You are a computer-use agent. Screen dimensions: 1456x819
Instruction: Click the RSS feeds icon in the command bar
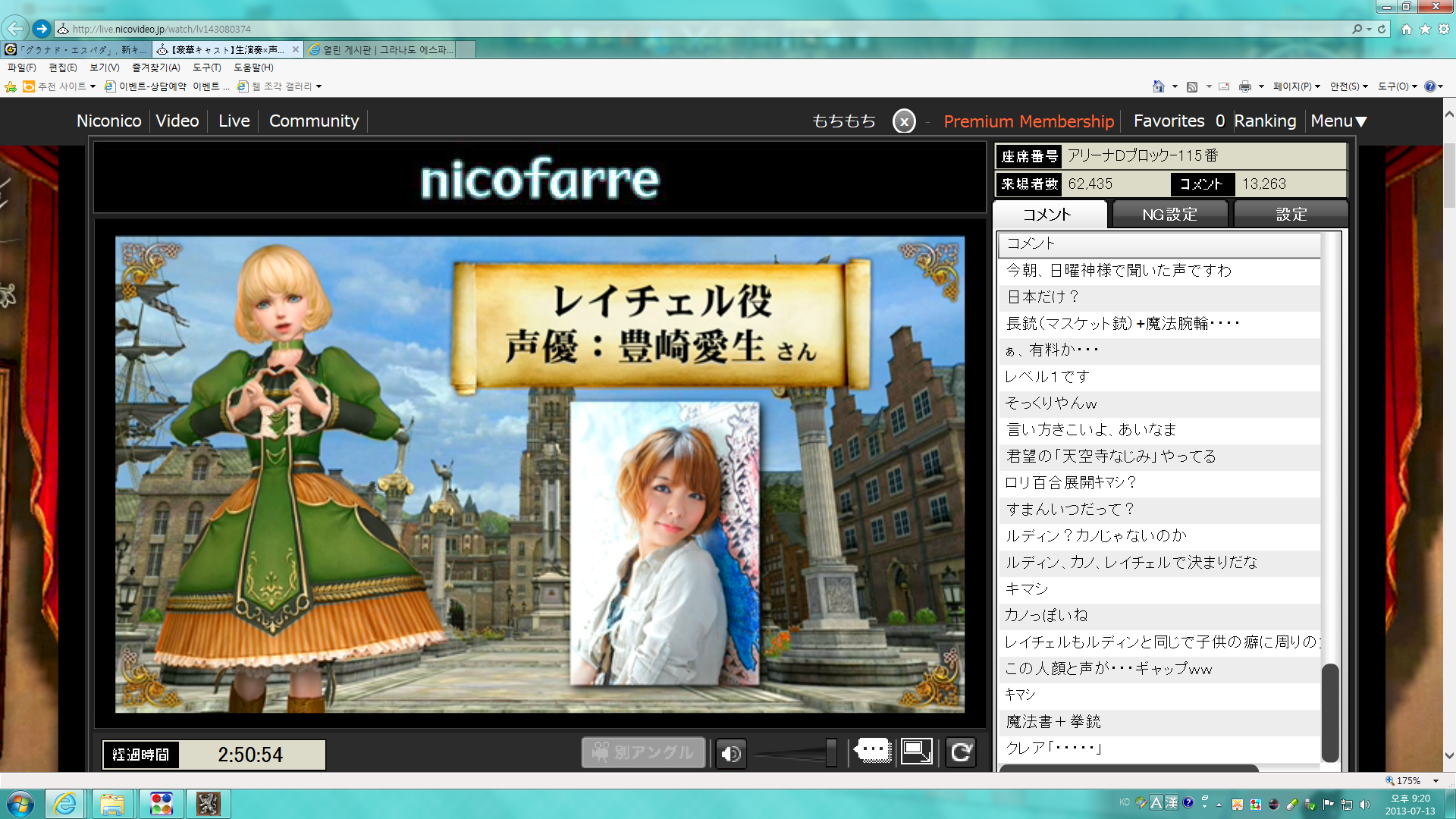[x=1192, y=86]
